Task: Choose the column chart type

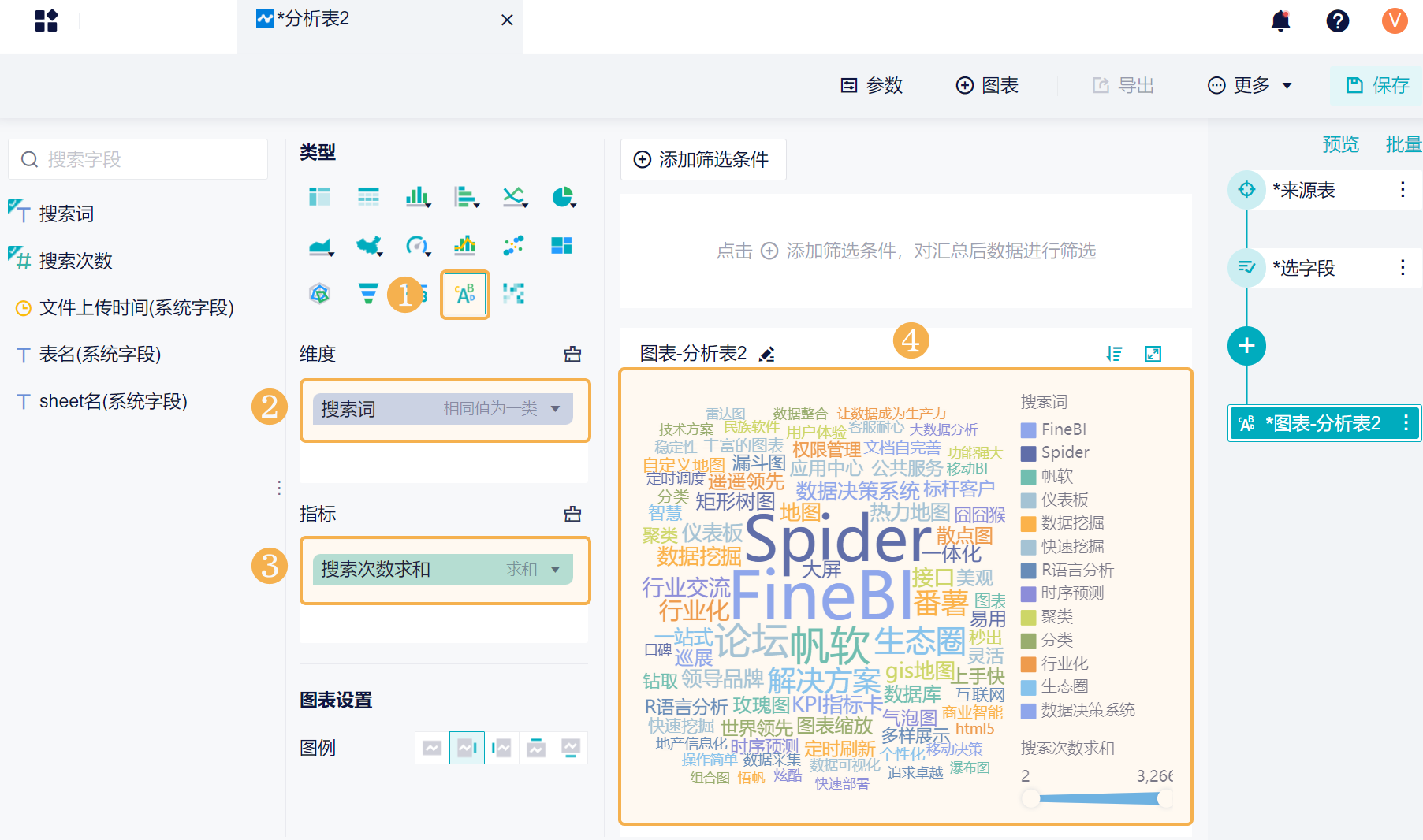Action: (x=417, y=196)
